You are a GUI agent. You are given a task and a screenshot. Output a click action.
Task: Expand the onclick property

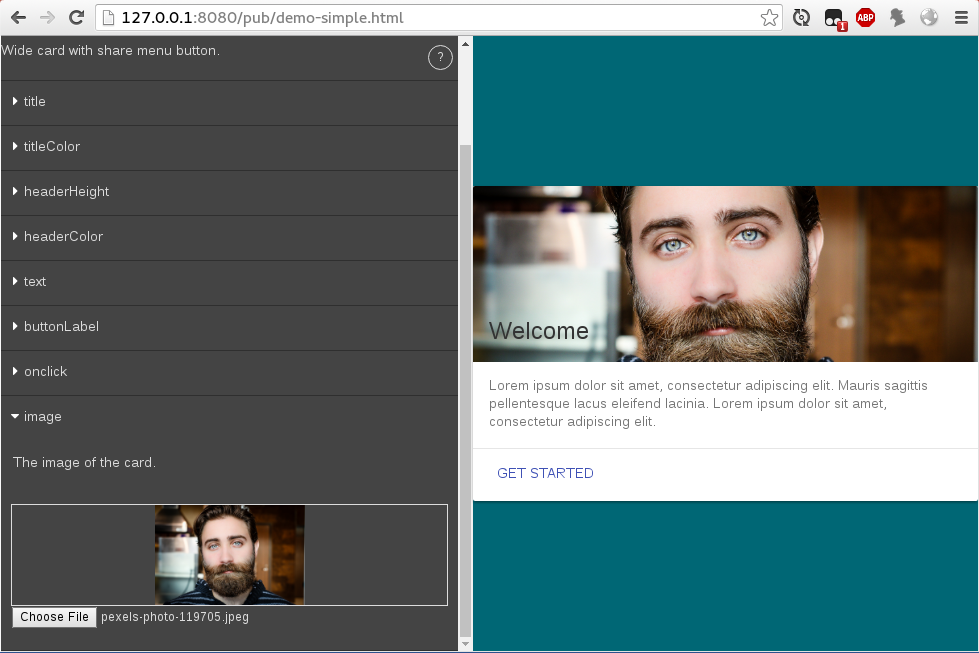[x=229, y=371]
